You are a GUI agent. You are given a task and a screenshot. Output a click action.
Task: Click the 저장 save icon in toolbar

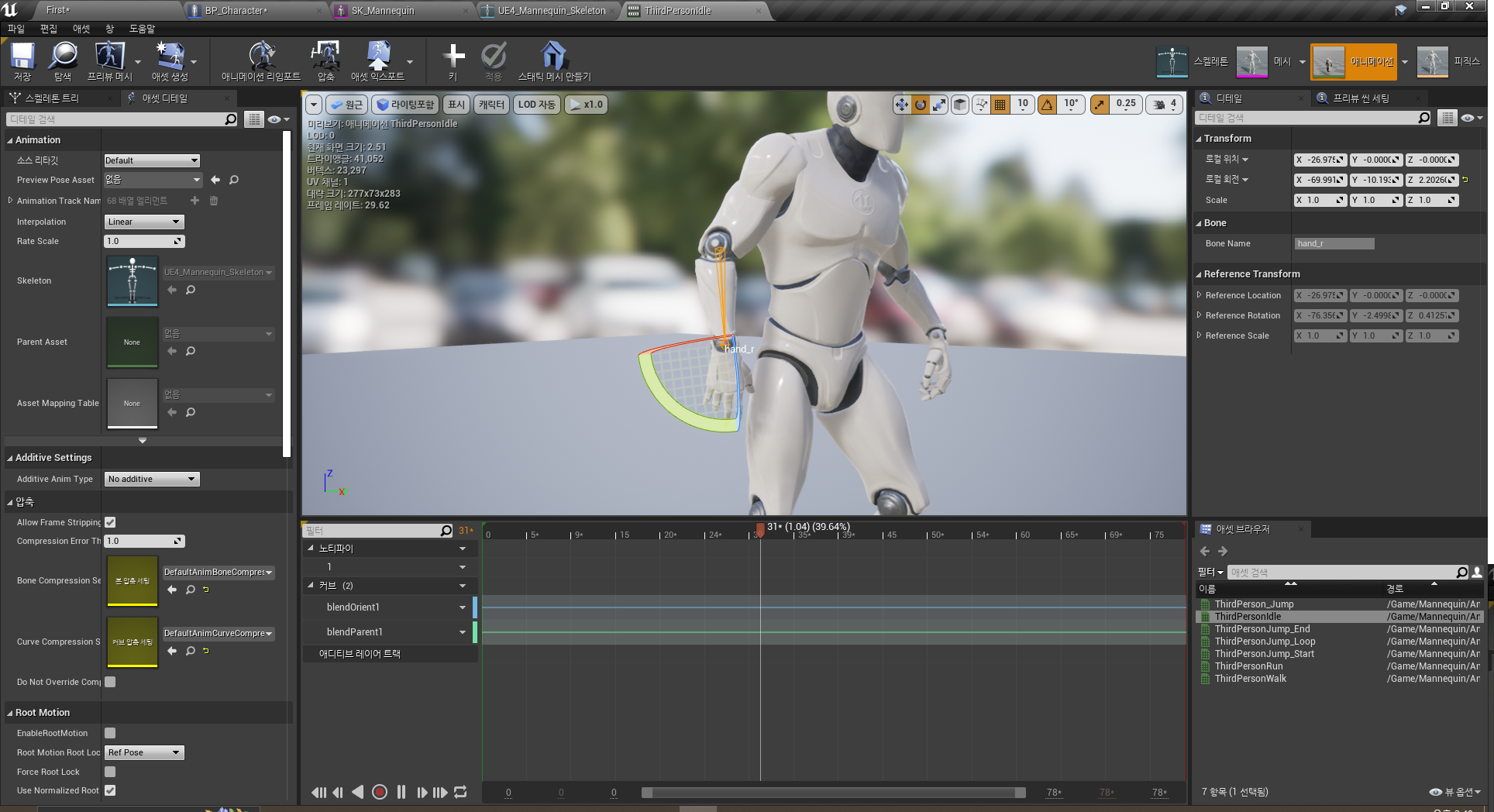pos(22,57)
